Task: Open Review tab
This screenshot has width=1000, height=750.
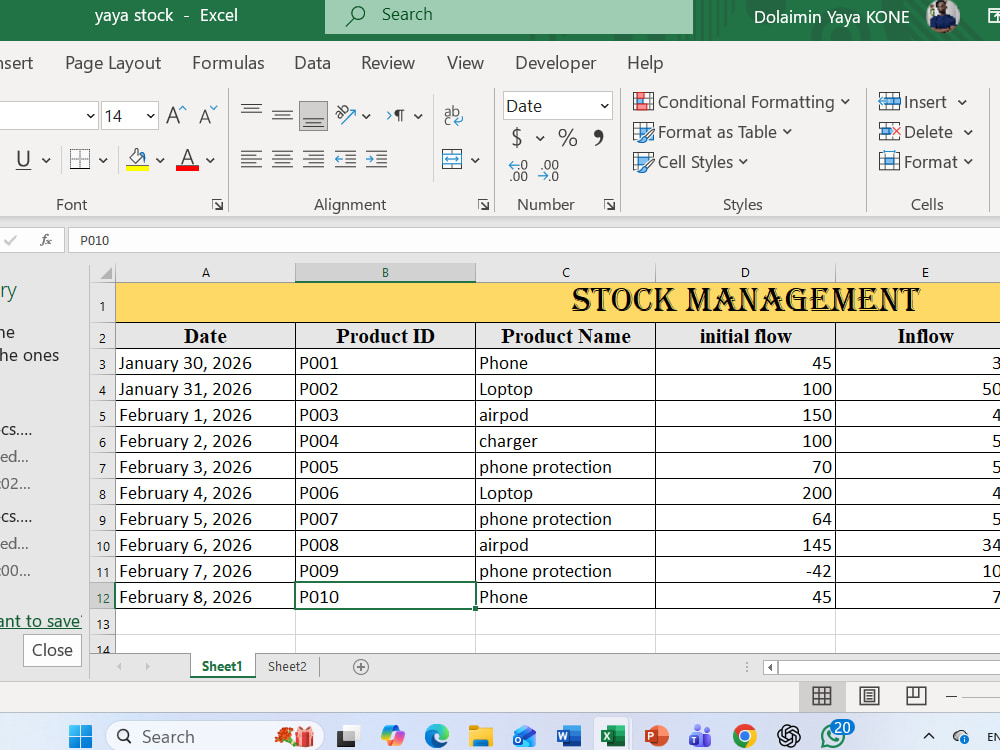Action: 388,63
